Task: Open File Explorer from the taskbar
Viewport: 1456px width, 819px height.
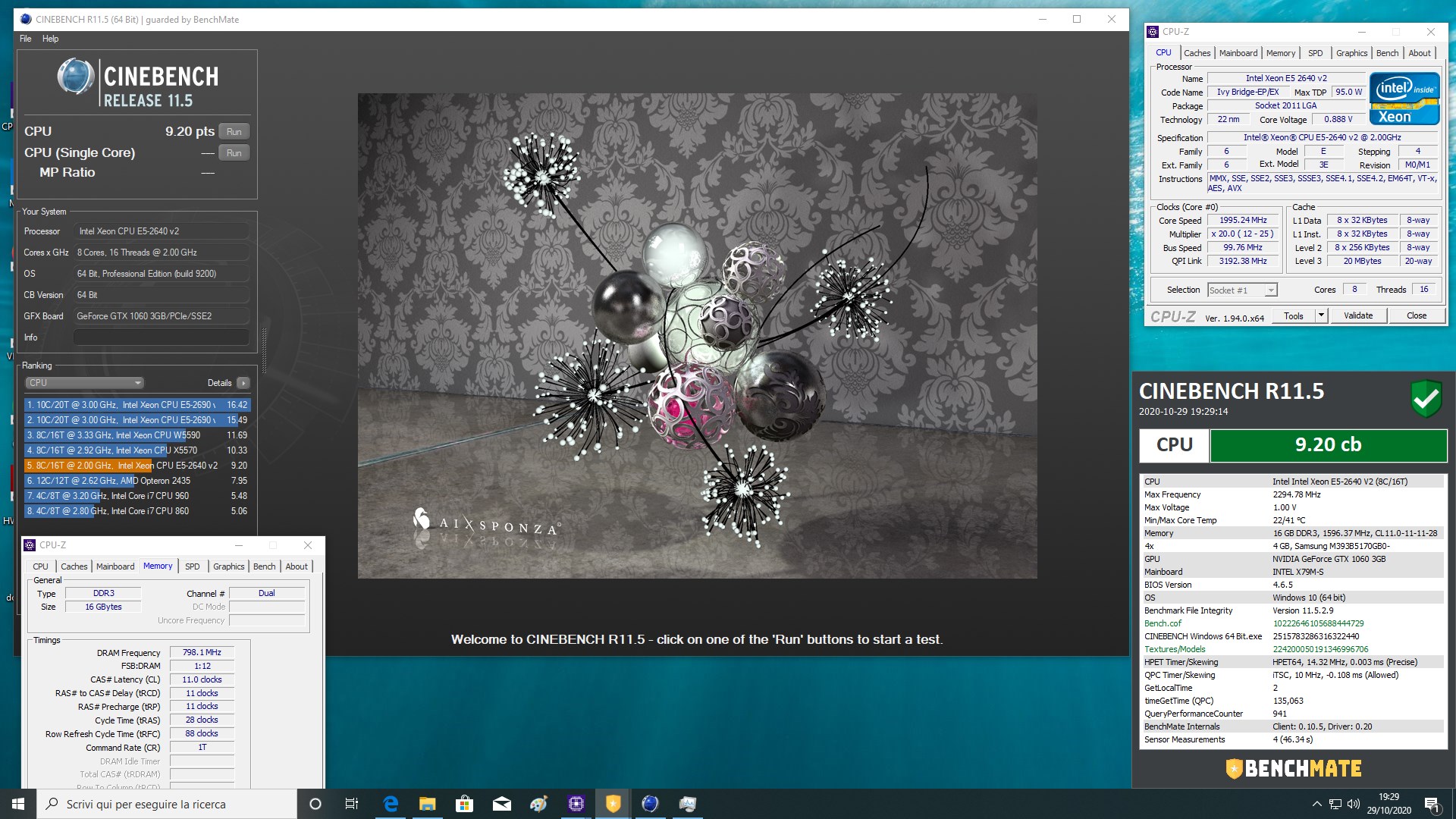Action: (x=428, y=804)
